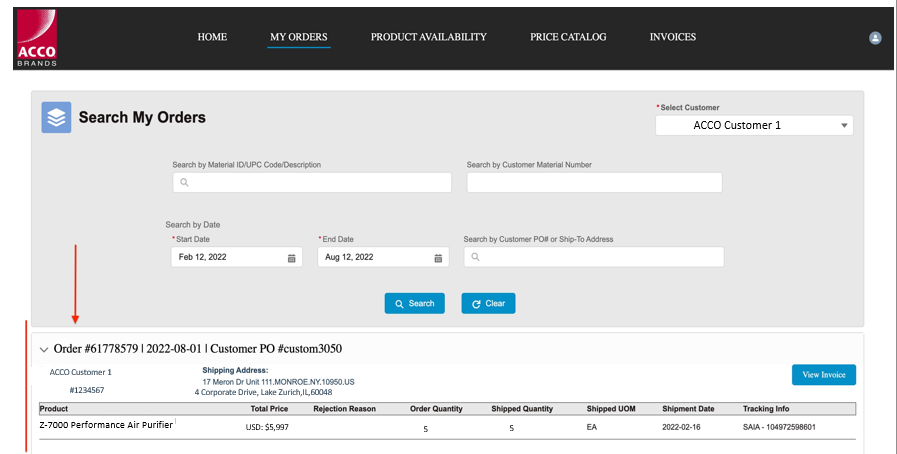Viewport: 897px width, 454px height.
Task: Click the Tracking Info column header
Action: click(x=766, y=409)
